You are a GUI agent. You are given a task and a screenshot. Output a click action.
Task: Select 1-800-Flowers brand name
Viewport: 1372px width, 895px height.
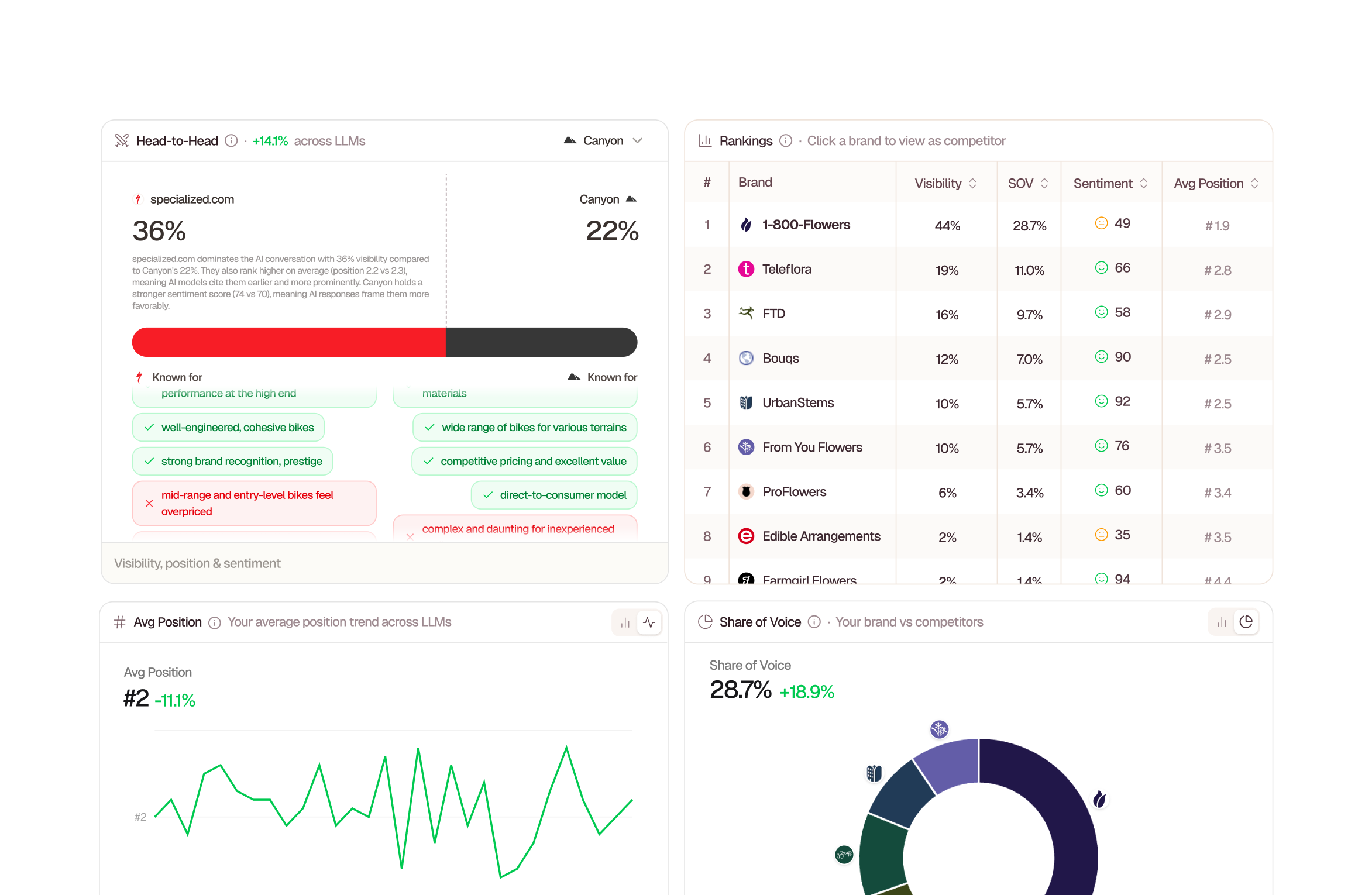tap(806, 225)
